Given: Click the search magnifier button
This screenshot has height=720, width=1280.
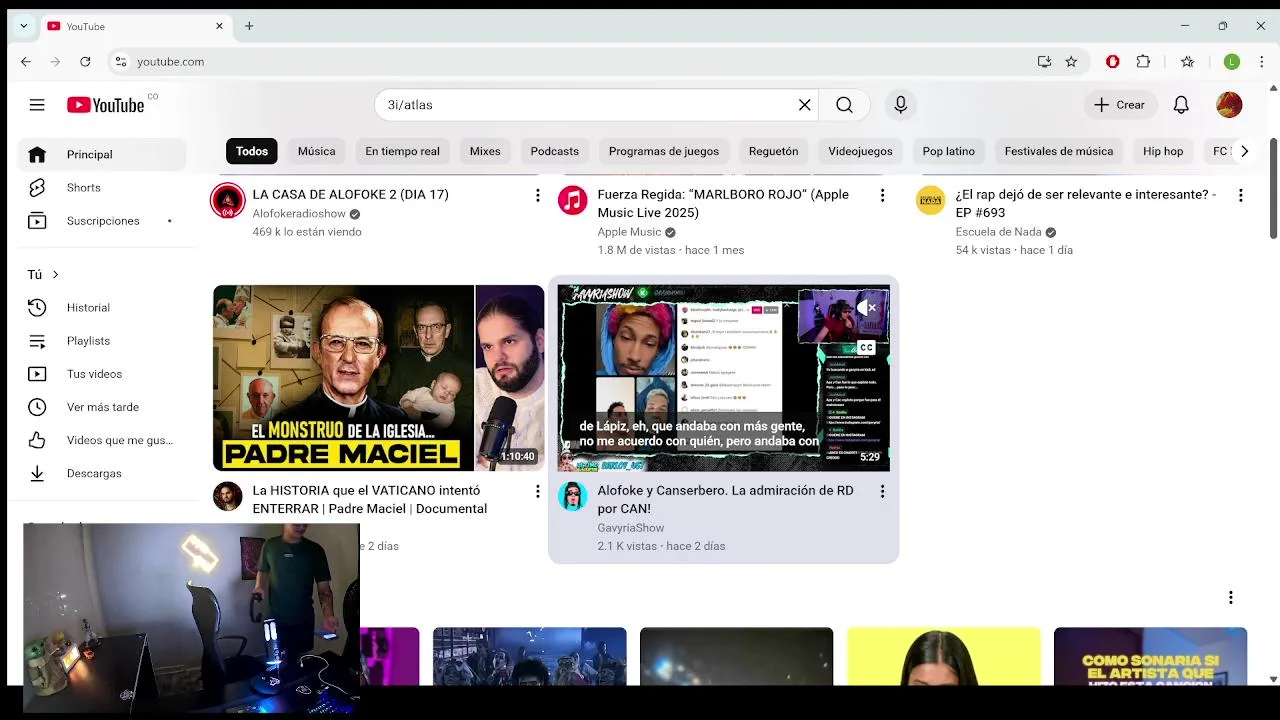Looking at the screenshot, I should [845, 105].
